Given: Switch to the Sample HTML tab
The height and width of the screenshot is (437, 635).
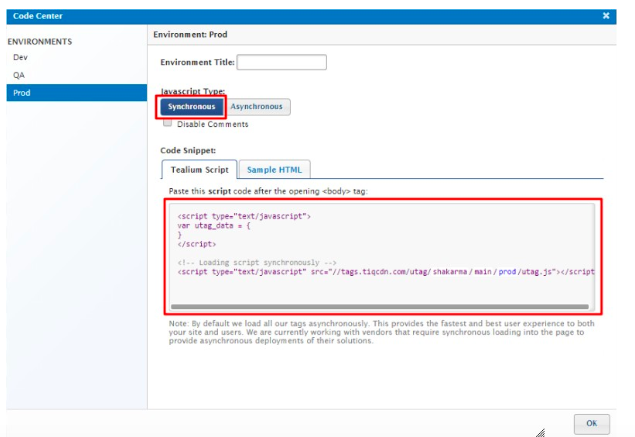Looking at the screenshot, I should coord(275,170).
